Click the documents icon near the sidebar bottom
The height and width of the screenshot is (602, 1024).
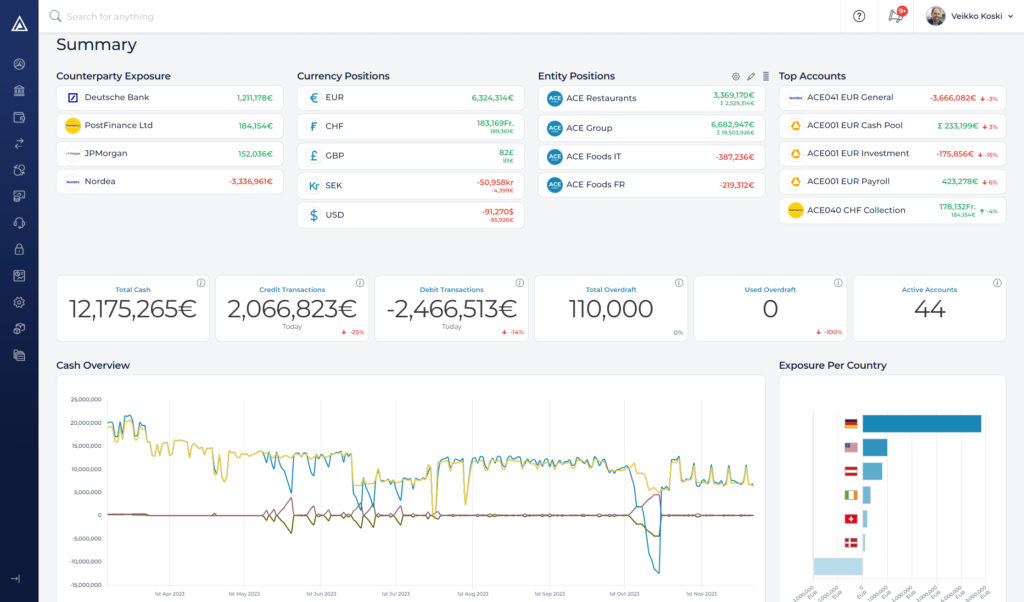[19, 355]
